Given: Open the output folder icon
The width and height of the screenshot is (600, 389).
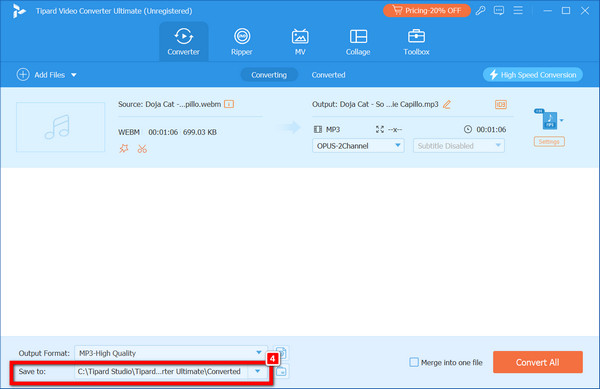Looking at the screenshot, I should (281, 371).
